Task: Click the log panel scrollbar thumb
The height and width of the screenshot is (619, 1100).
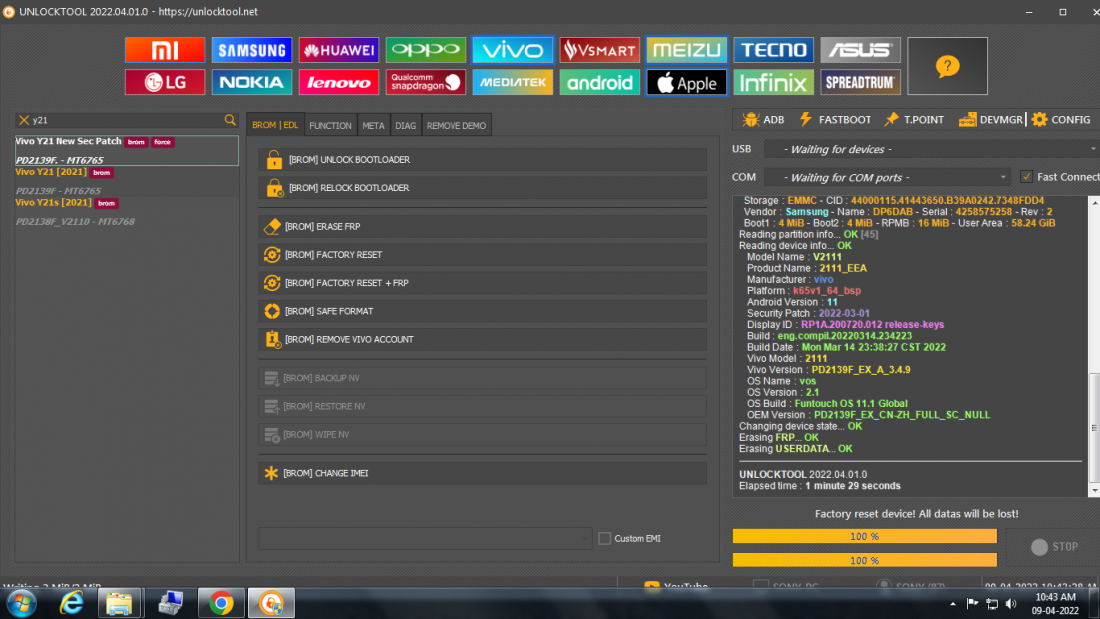Action: 1094,427
